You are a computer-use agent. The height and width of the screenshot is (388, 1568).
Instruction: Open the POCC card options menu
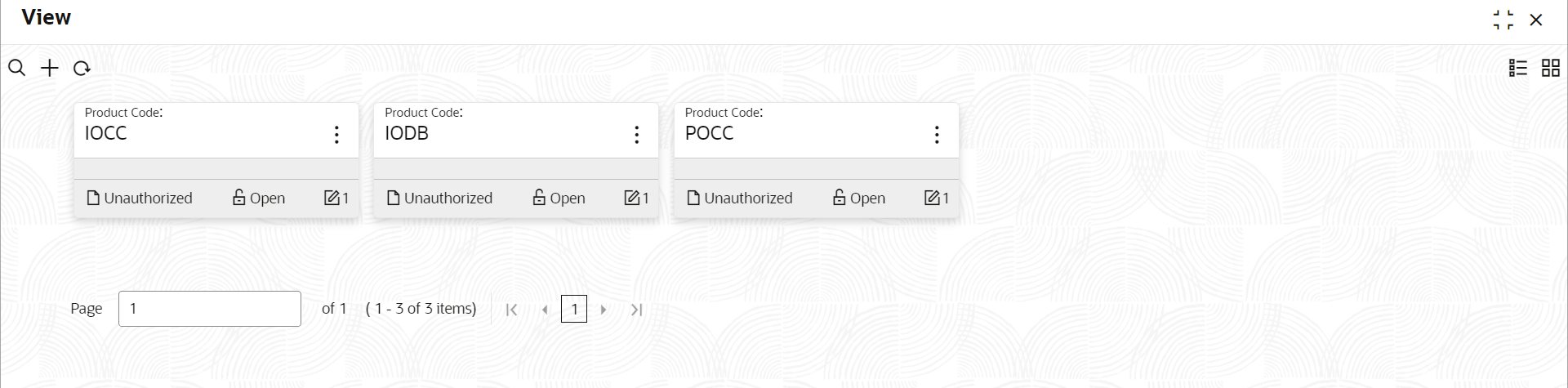point(937,135)
